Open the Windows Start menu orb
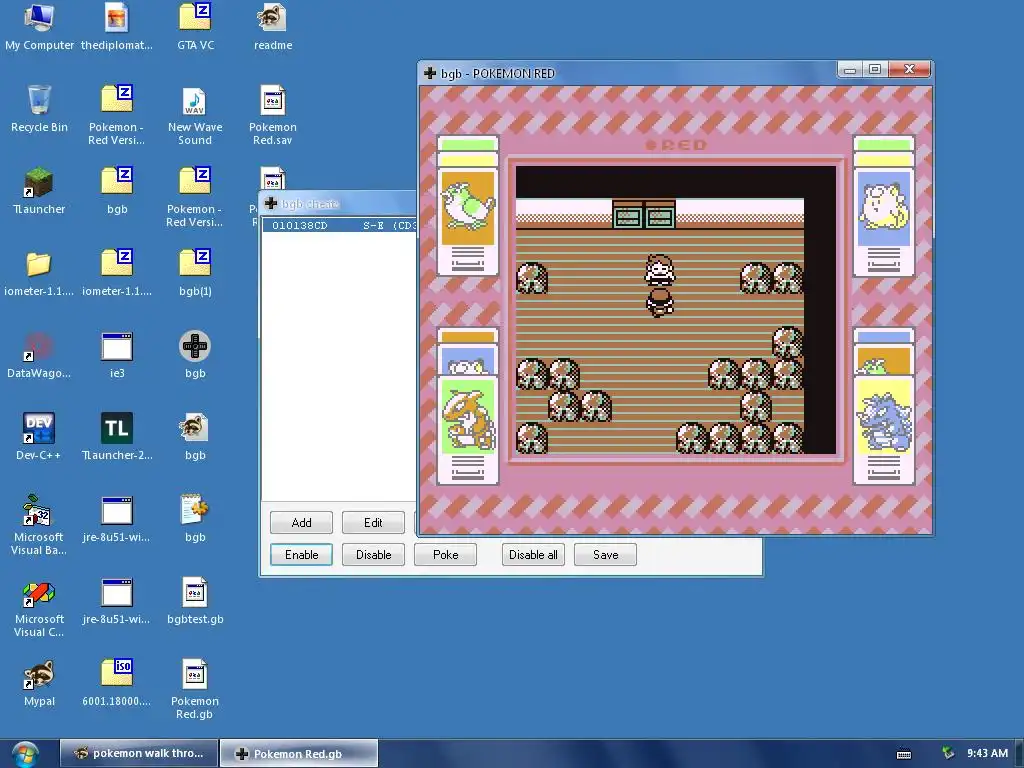This screenshot has width=1024, height=768. [25, 754]
